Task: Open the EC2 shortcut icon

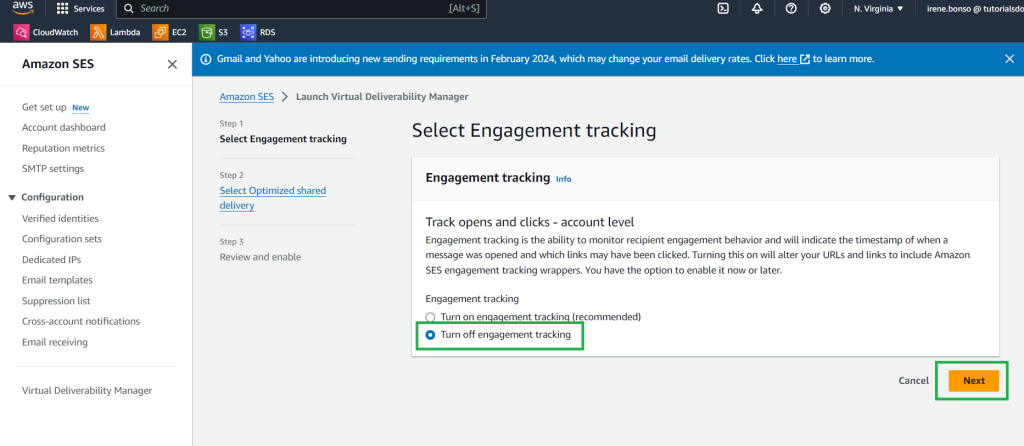Action: [x=160, y=32]
